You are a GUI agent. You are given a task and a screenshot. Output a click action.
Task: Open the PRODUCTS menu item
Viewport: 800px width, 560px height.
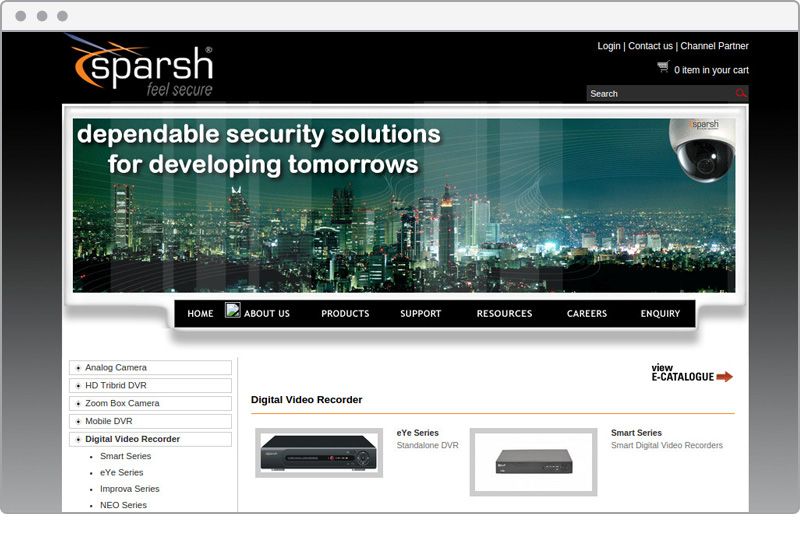tap(345, 314)
